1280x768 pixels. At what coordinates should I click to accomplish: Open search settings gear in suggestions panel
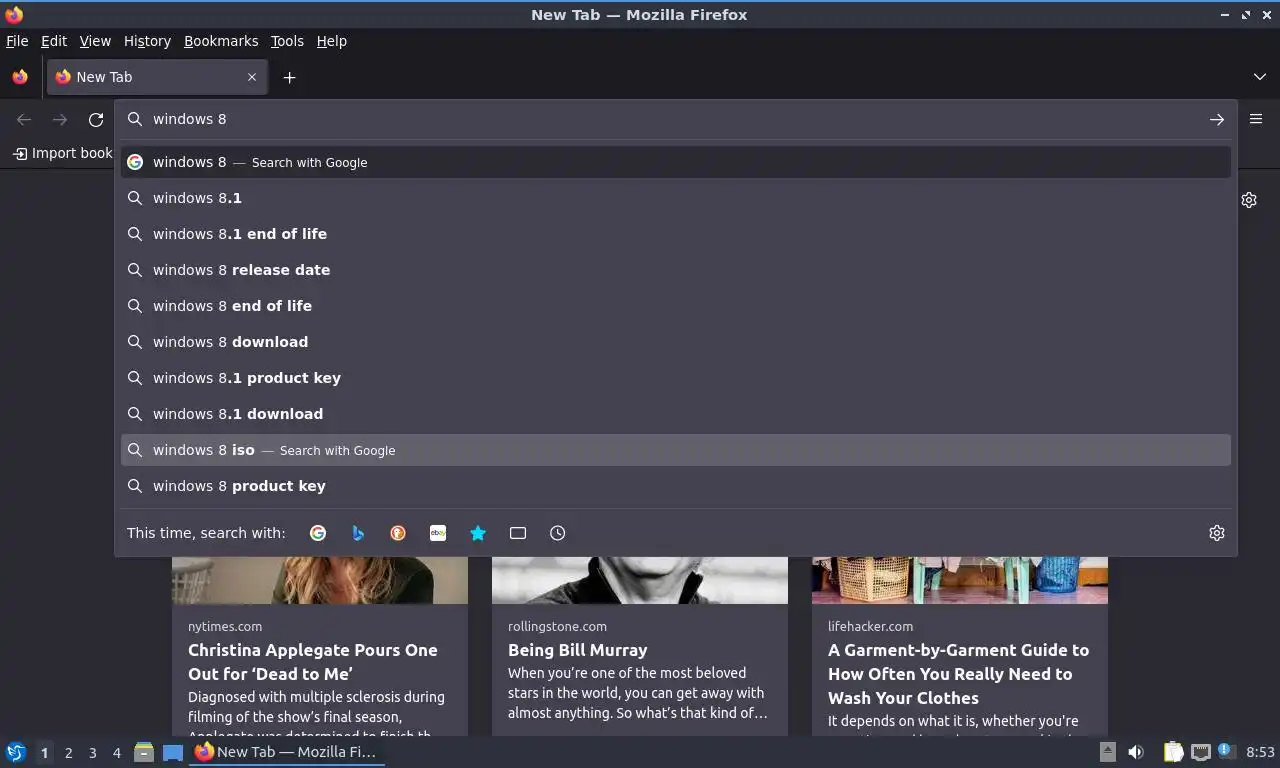[x=1217, y=533]
